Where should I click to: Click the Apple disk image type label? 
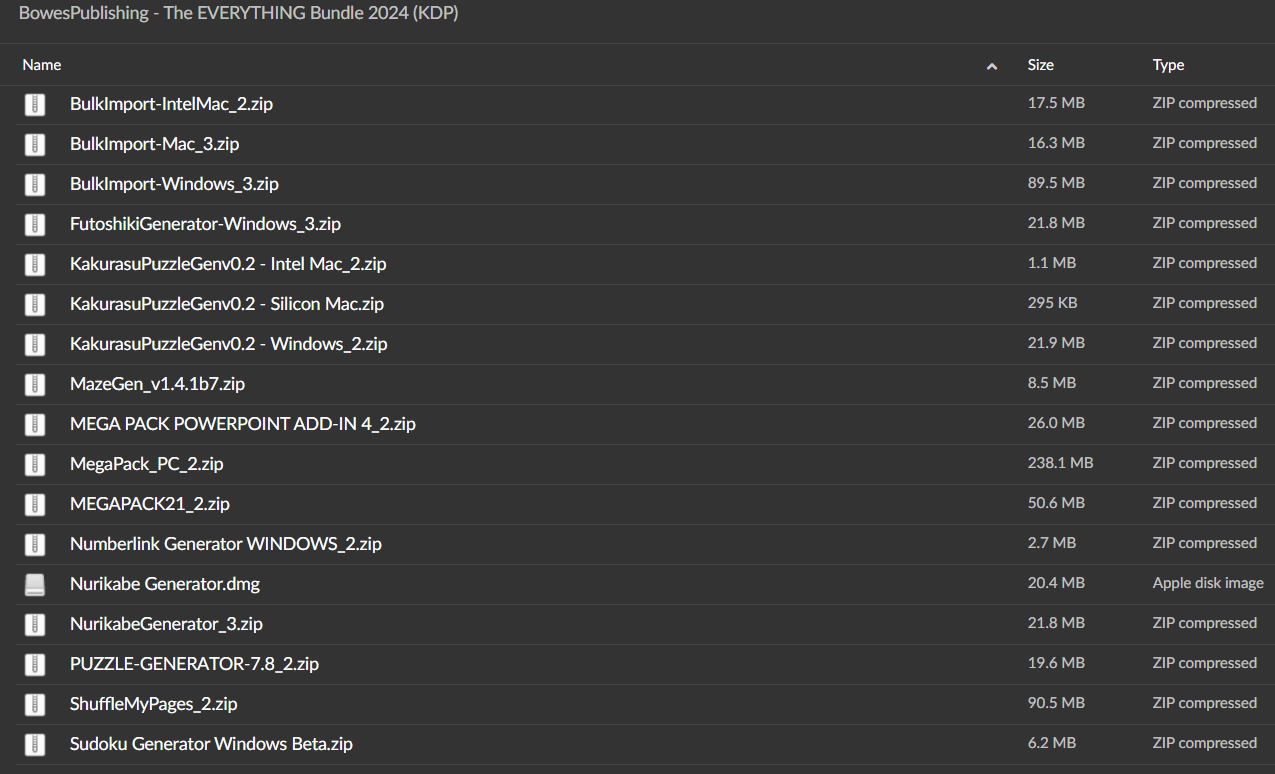point(1208,583)
